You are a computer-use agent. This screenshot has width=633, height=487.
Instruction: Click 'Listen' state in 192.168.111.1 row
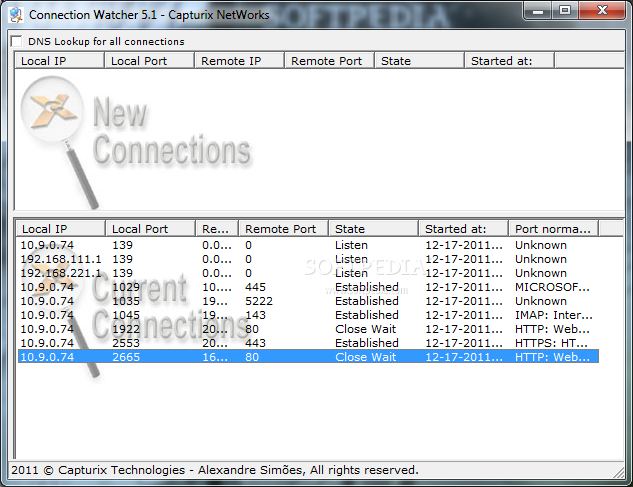(351, 259)
